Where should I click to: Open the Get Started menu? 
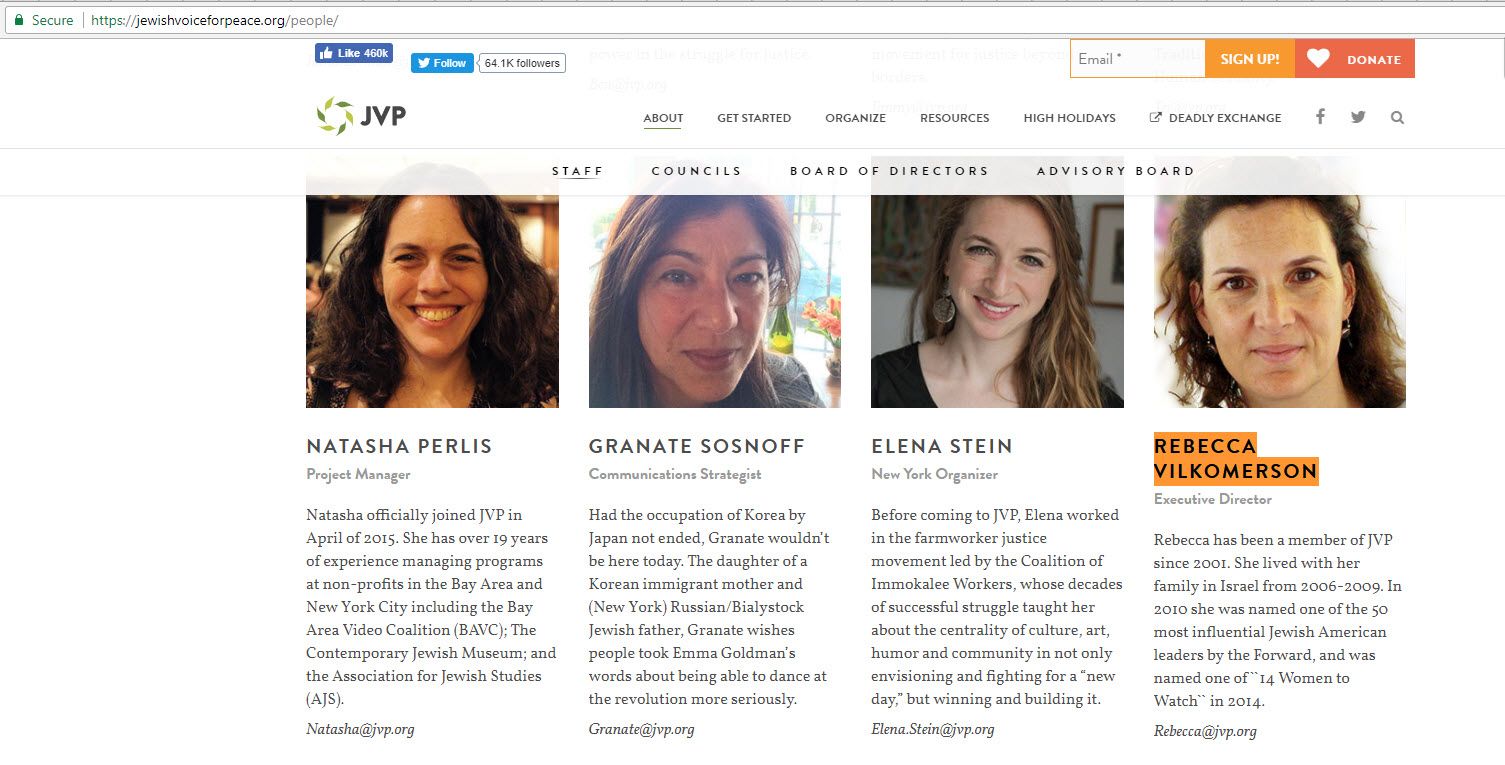click(x=754, y=118)
